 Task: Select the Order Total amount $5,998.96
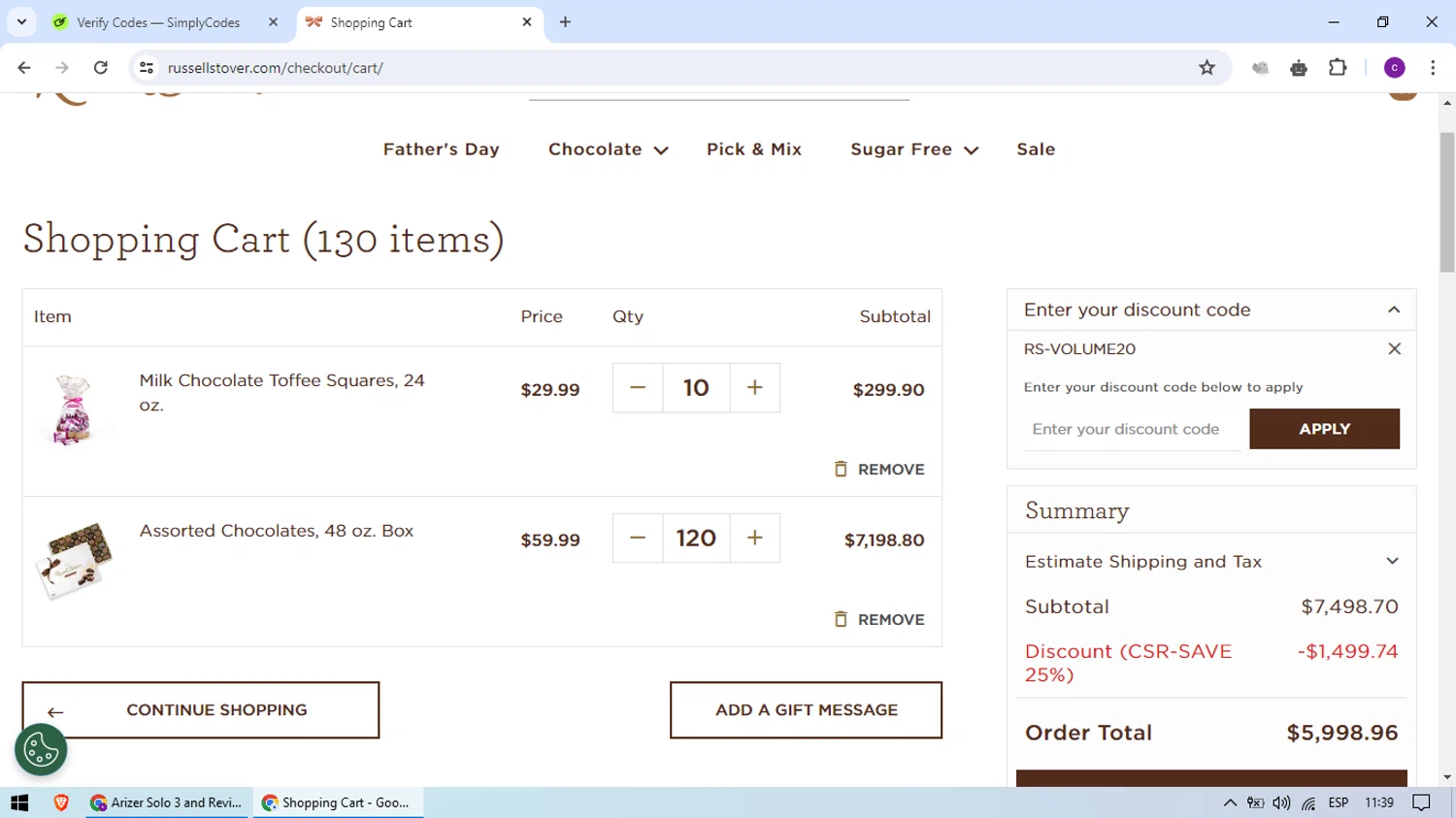pos(1342,734)
